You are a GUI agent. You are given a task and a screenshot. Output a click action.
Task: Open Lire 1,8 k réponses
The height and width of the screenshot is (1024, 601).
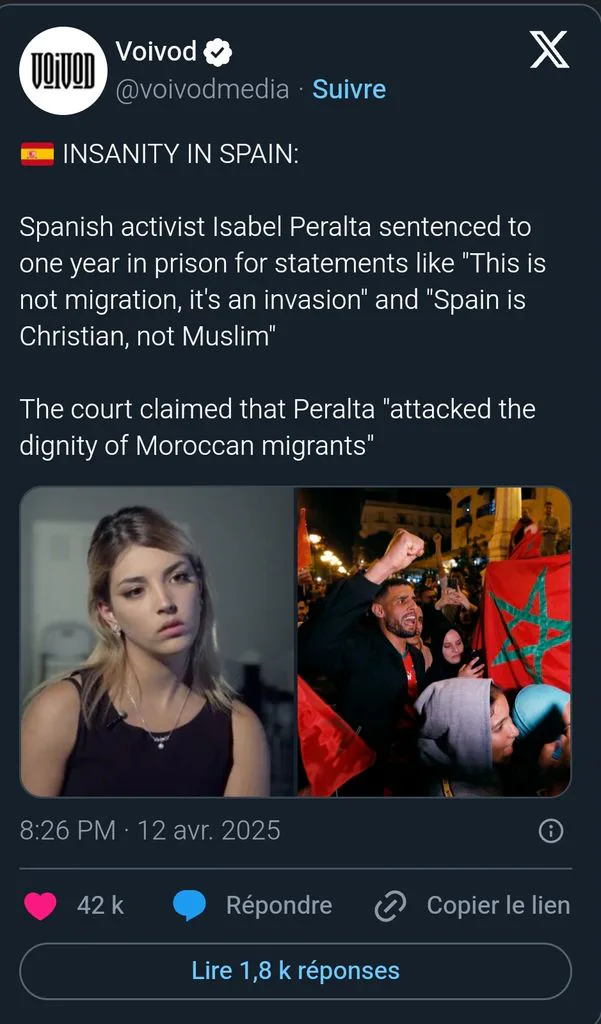(295, 971)
